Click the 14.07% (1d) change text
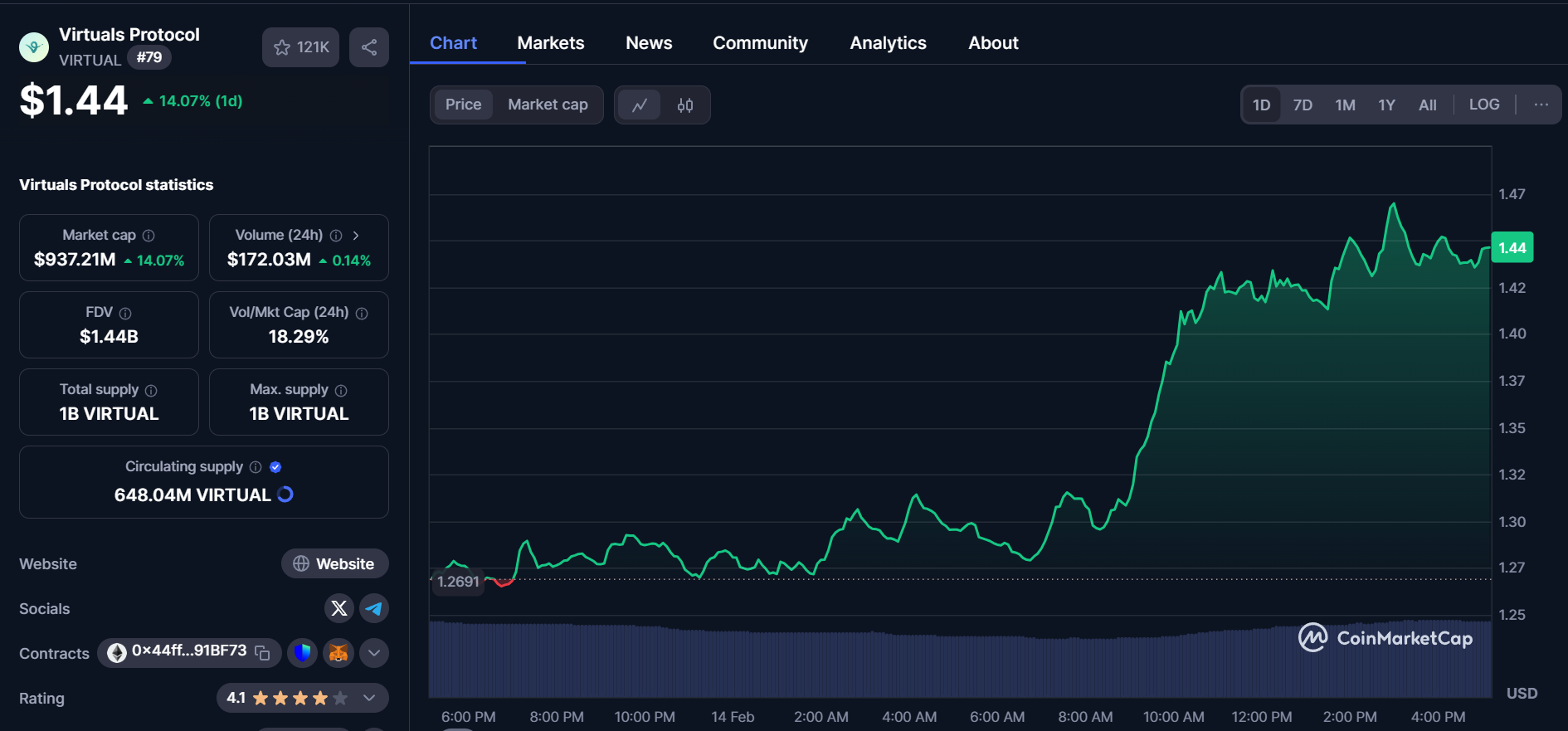 coord(193,101)
